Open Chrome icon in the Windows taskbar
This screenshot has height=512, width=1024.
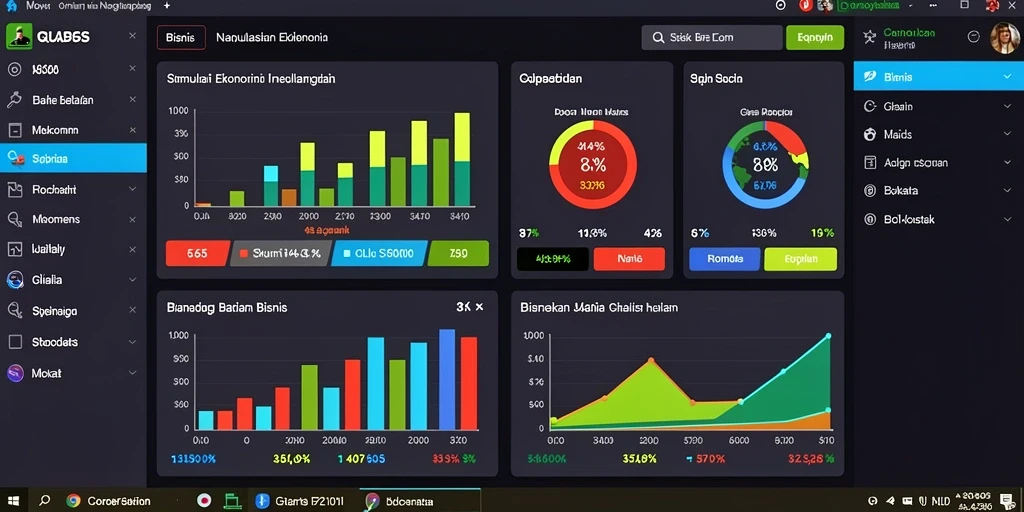[73, 501]
